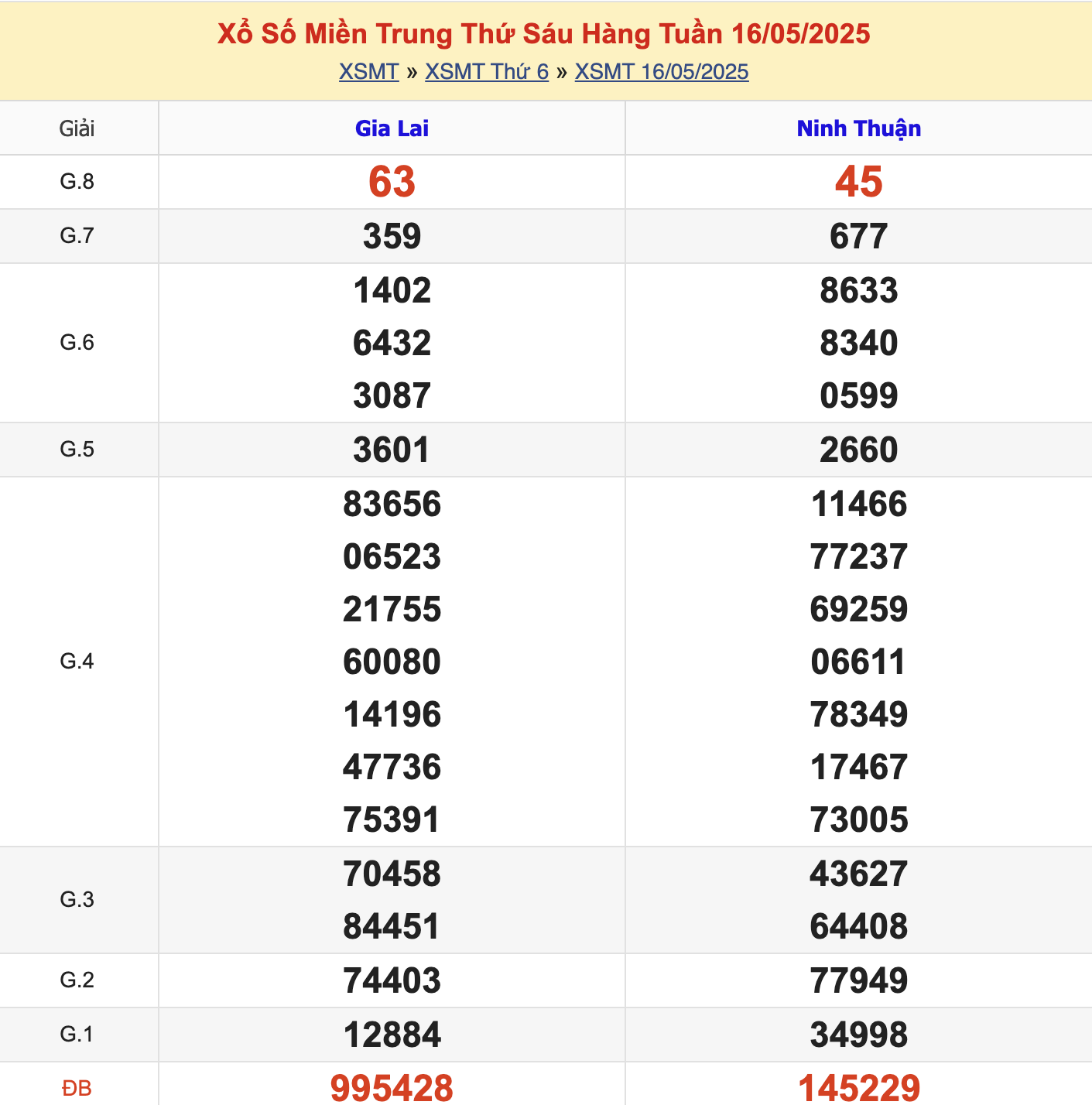Click the G.6 prize label
Viewport: 1092px width, 1105px height.
coord(77,343)
